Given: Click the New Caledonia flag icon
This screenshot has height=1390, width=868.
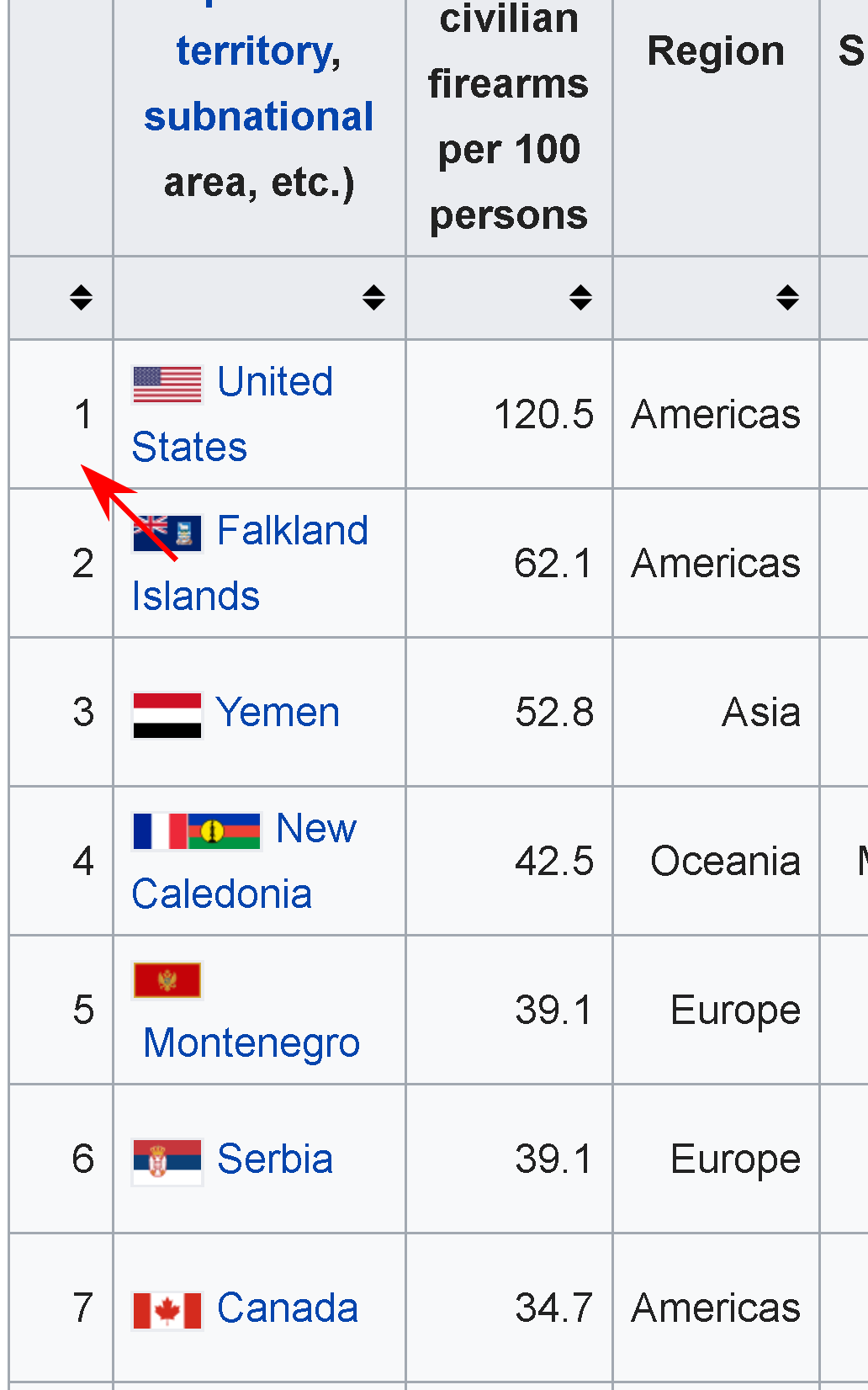Looking at the screenshot, I should [x=225, y=831].
